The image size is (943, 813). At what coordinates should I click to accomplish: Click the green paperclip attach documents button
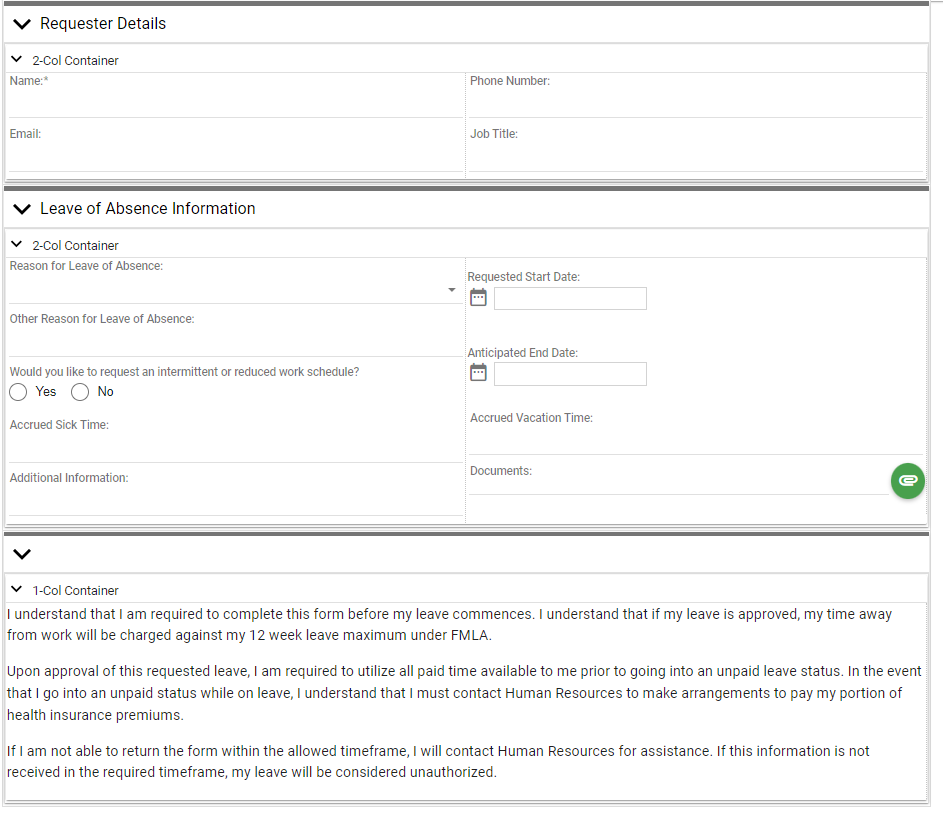point(907,480)
